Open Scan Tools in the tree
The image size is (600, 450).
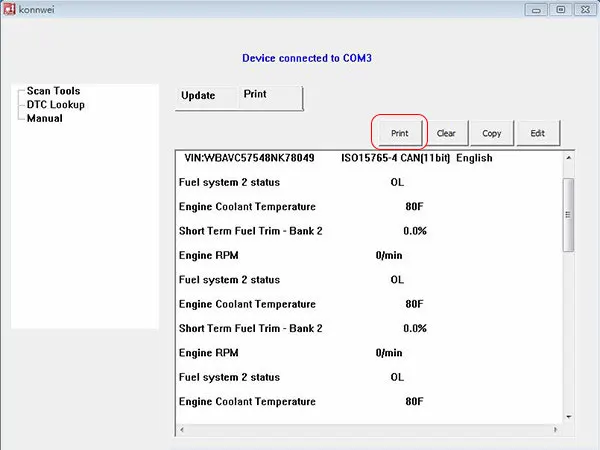[54, 91]
